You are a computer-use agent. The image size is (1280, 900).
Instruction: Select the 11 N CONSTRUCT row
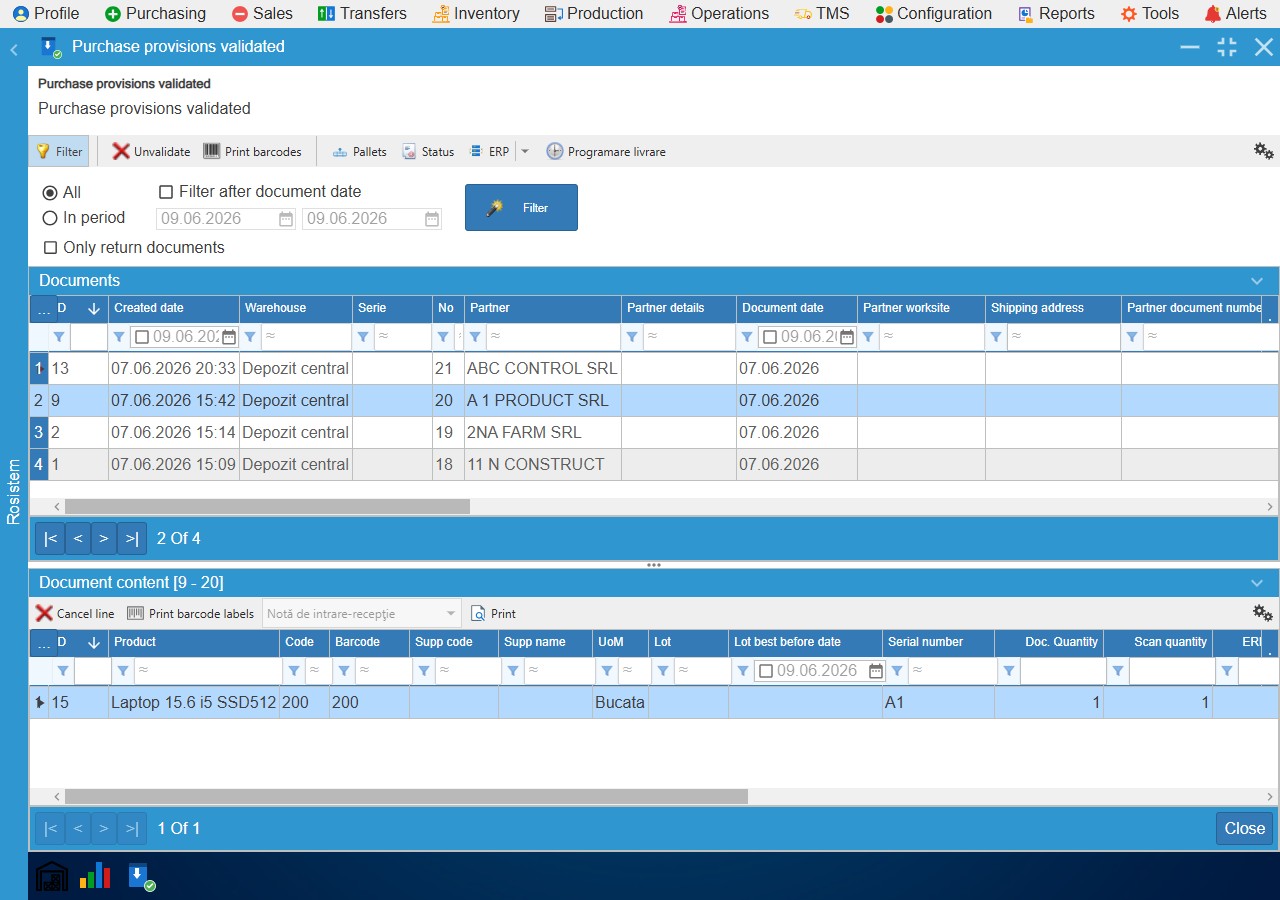[x=654, y=464]
